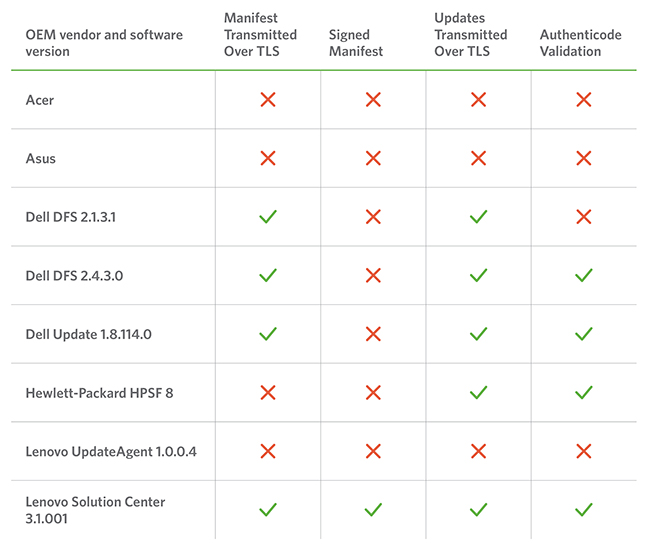Click Asus red X under Authenticode Validation
The height and width of the screenshot is (555, 650).
(x=584, y=158)
